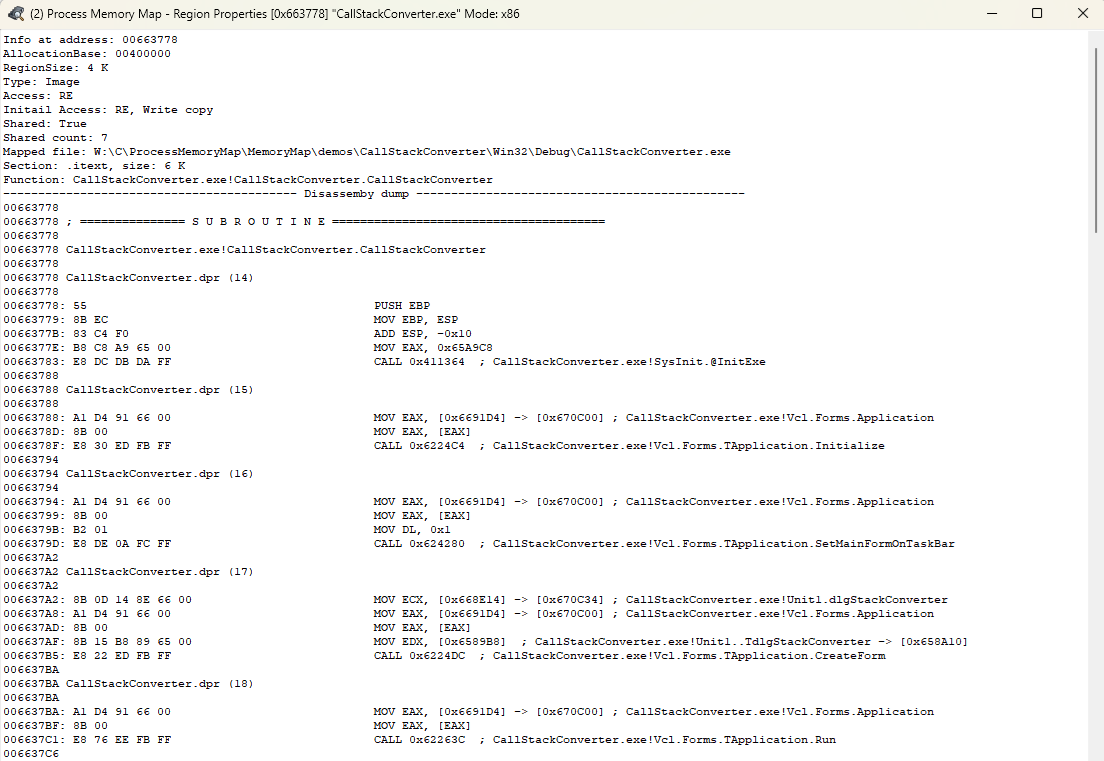Click the 'Shared count: 7' line

[55, 138]
